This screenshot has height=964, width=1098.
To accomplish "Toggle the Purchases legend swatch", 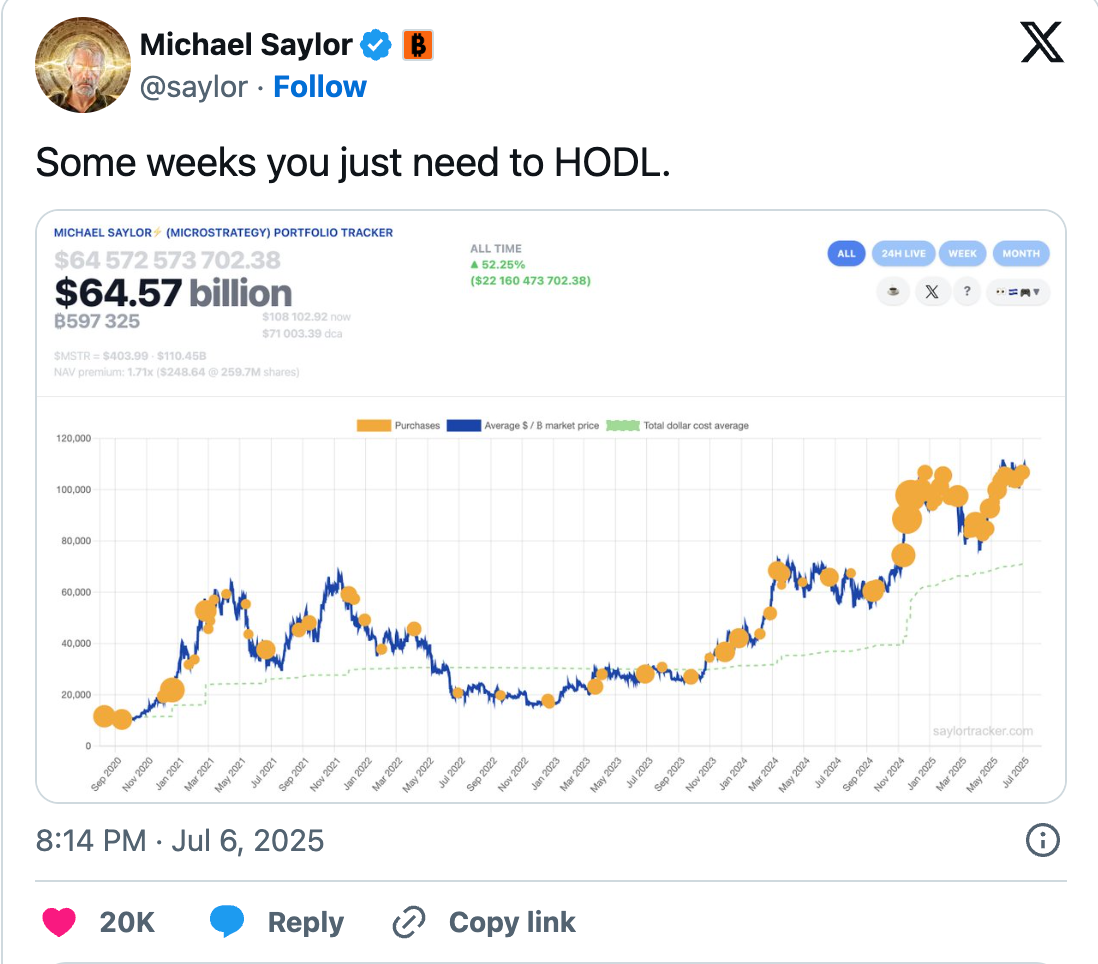I will (373, 426).
